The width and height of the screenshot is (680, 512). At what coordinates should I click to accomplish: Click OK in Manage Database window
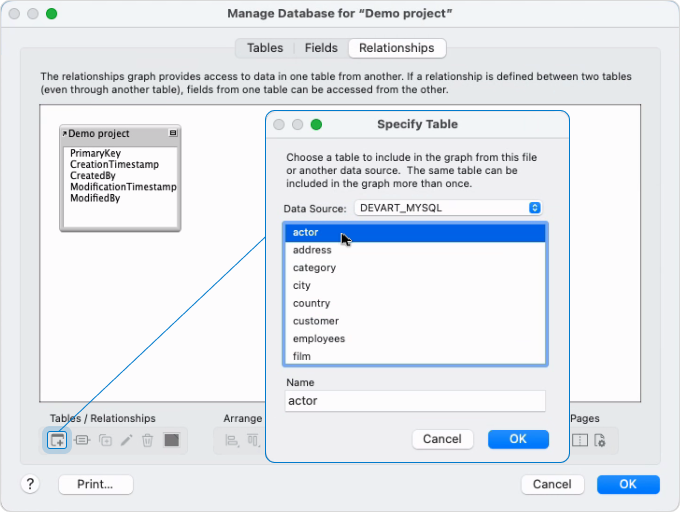pos(628,484)
